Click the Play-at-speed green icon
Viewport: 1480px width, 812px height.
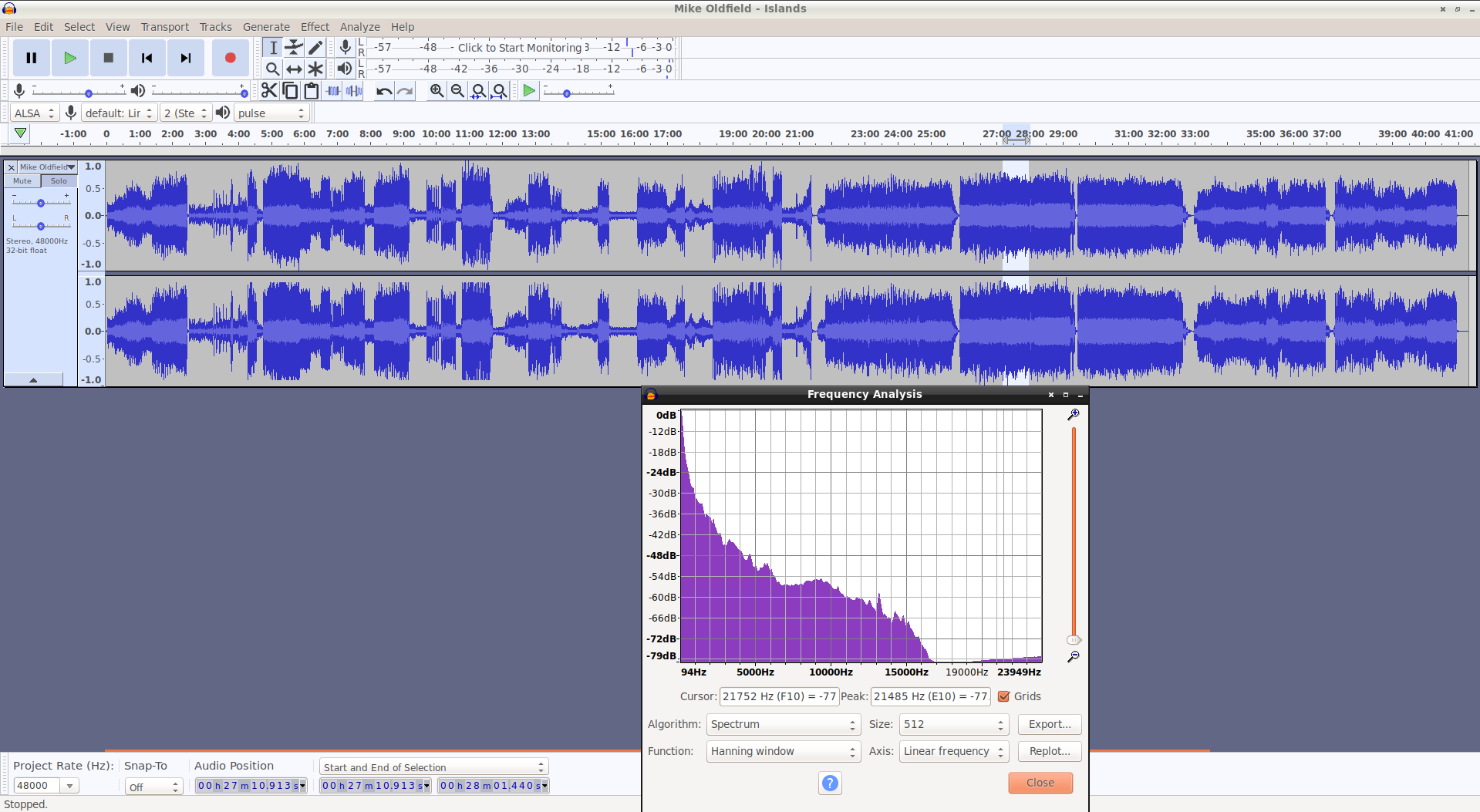[x=529, y=91]
